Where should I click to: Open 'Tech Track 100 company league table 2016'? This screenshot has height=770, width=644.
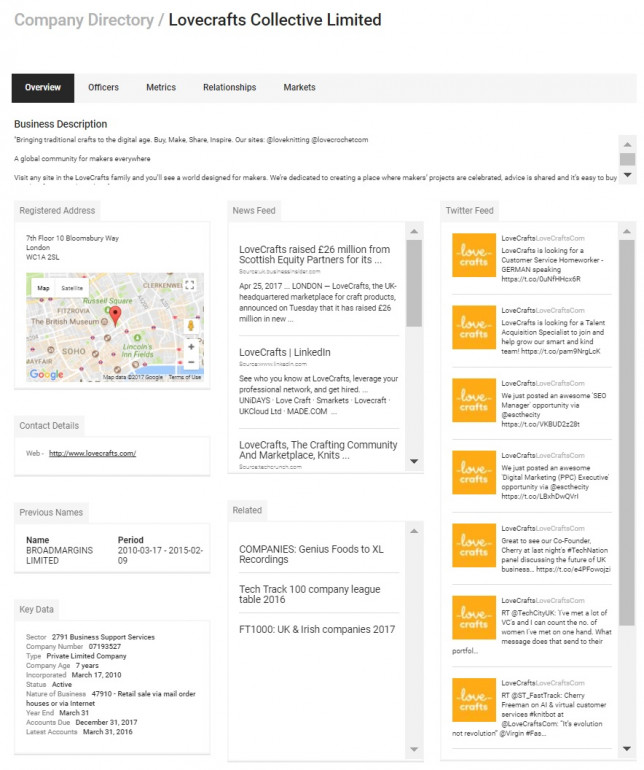click(x=309, y=594)
